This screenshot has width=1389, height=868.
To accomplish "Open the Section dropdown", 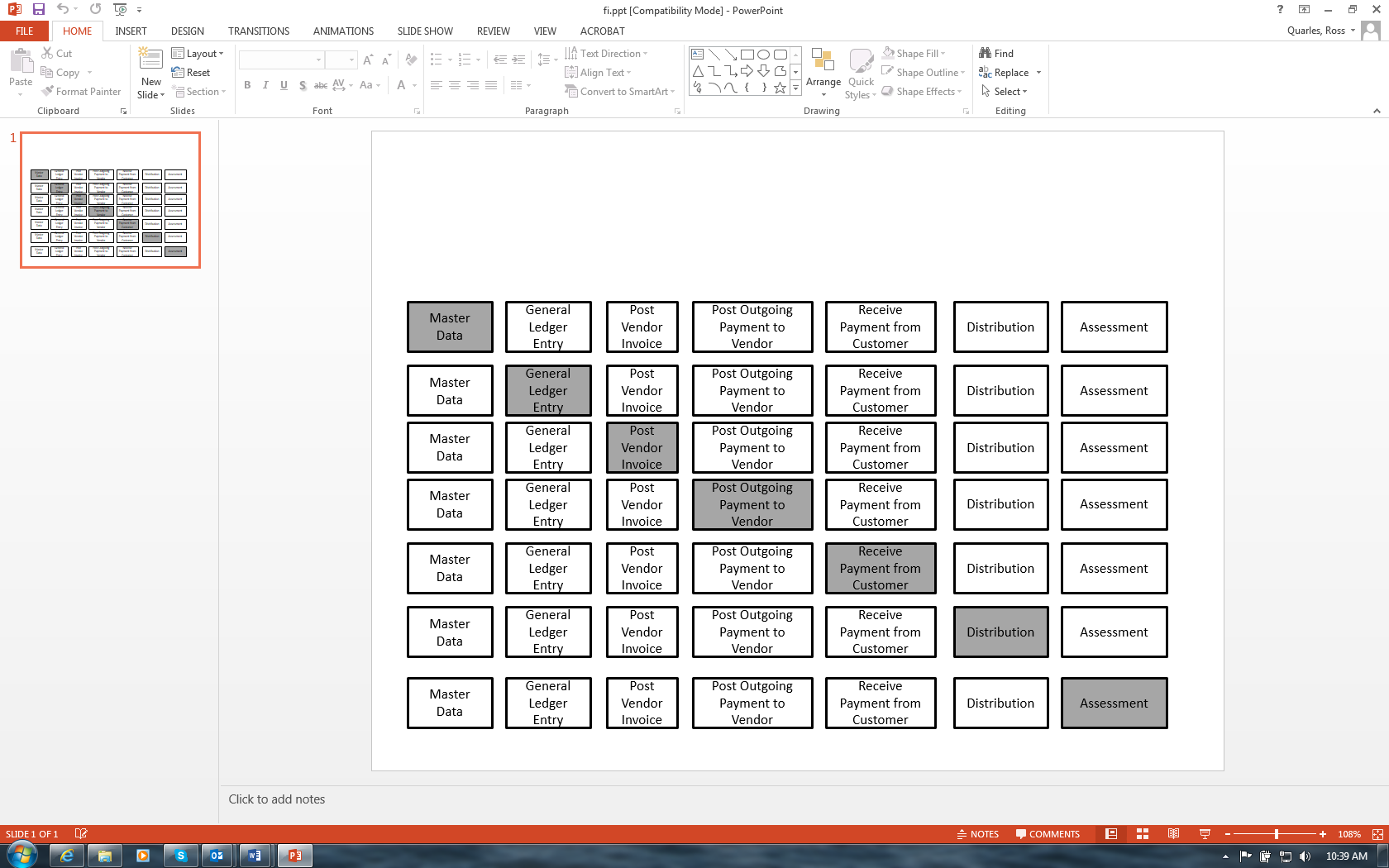I will (x=198, y=91).
